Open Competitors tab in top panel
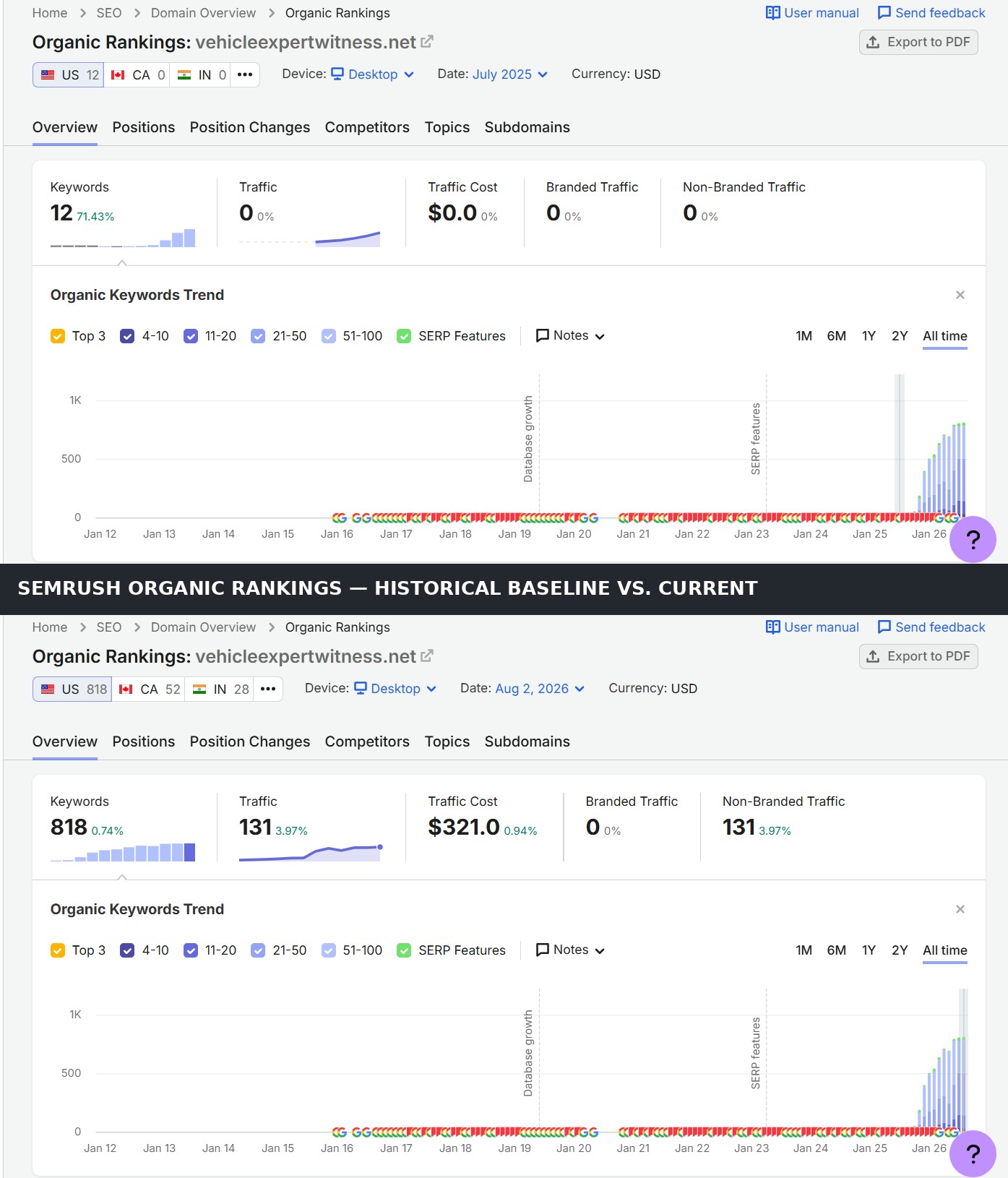Viewport: 1008px width, 1178px height. [367, 127]
